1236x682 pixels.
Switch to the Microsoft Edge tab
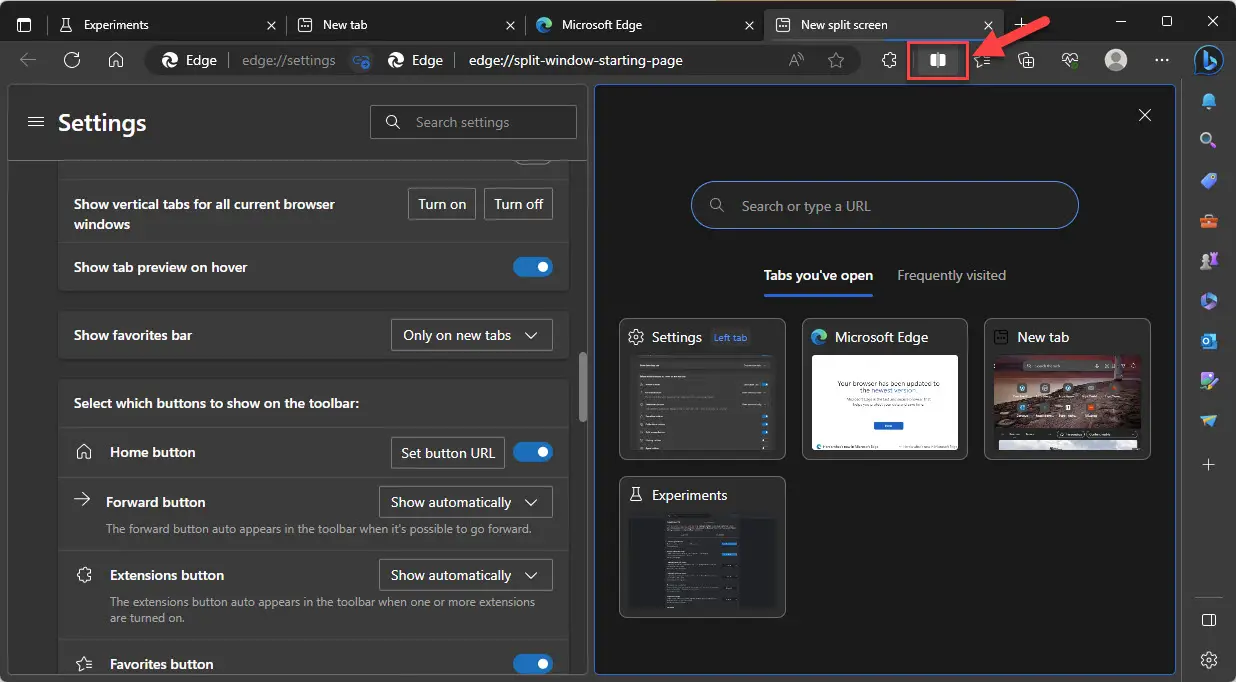point(644,25)
